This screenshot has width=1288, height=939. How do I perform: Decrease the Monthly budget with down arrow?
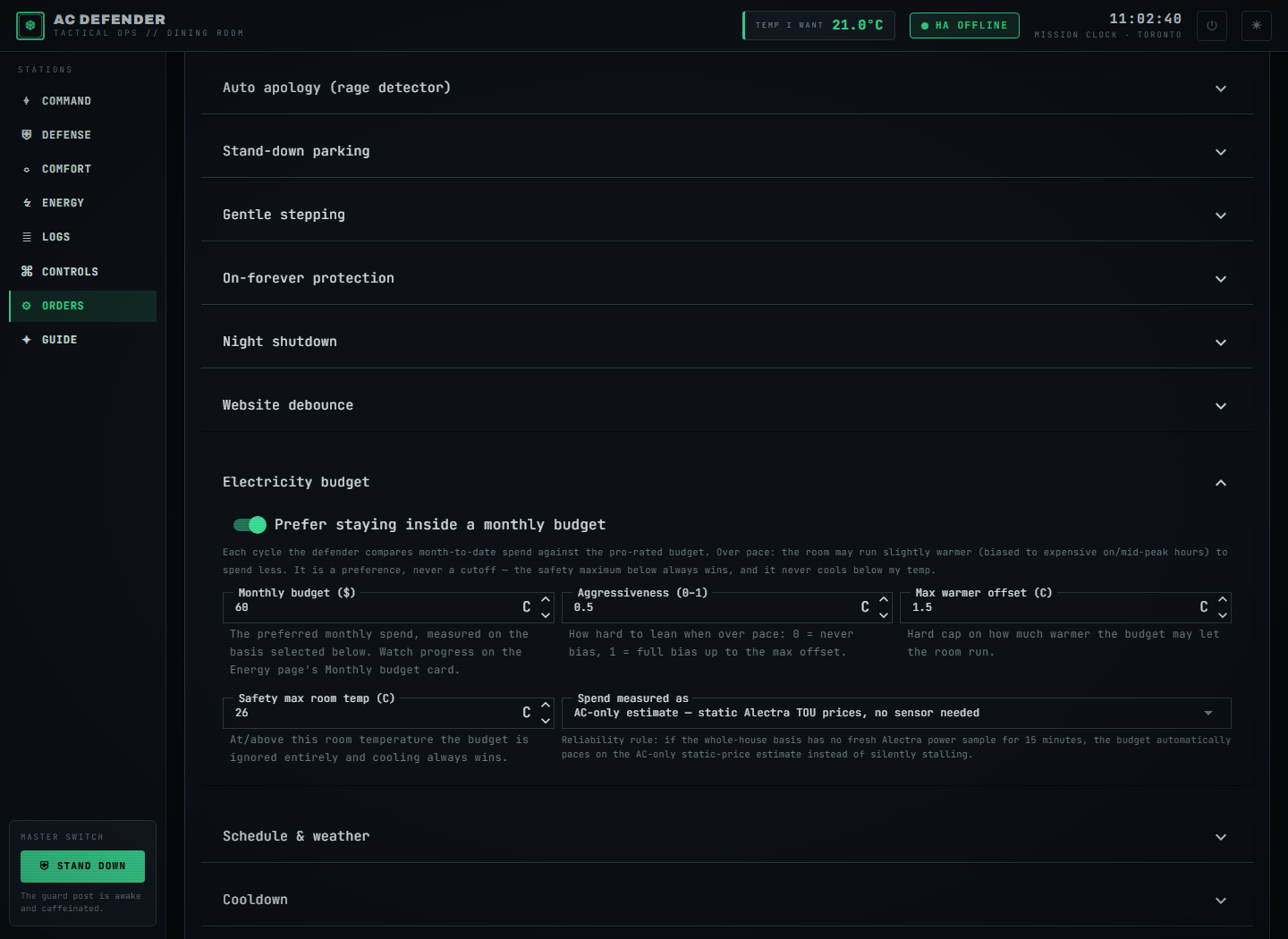546,615
